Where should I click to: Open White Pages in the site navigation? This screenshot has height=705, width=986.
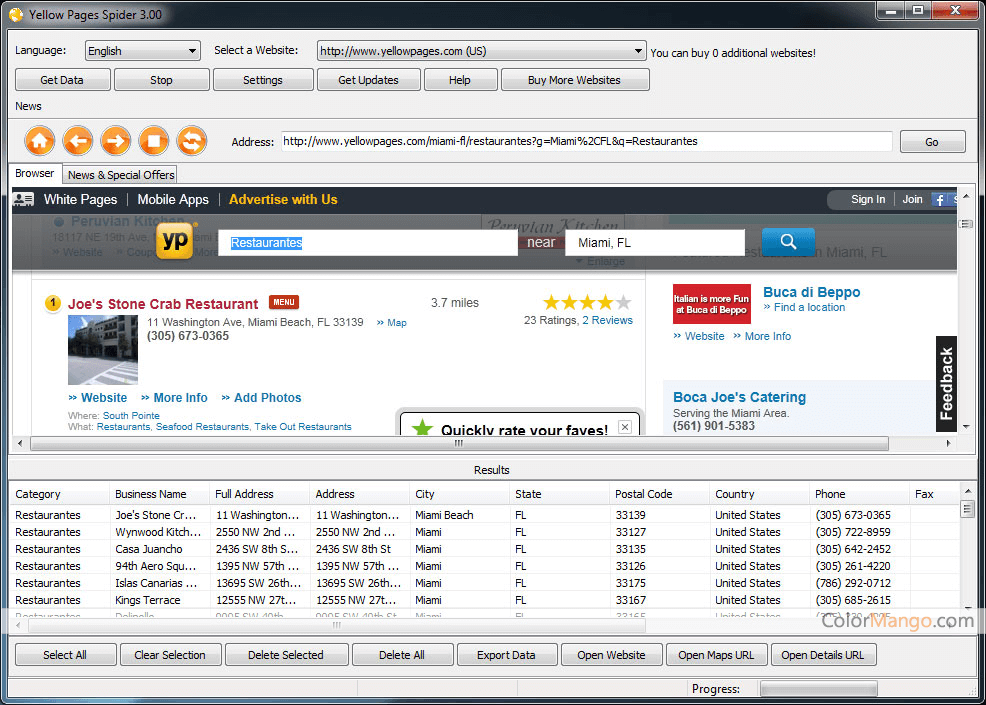(80, 199)
